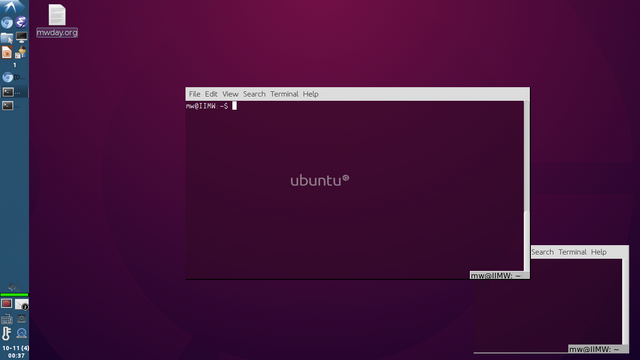The image size is (640, 360).
Task: Click the screenshot camera tray icon
Action: click(x=22, y=318)
